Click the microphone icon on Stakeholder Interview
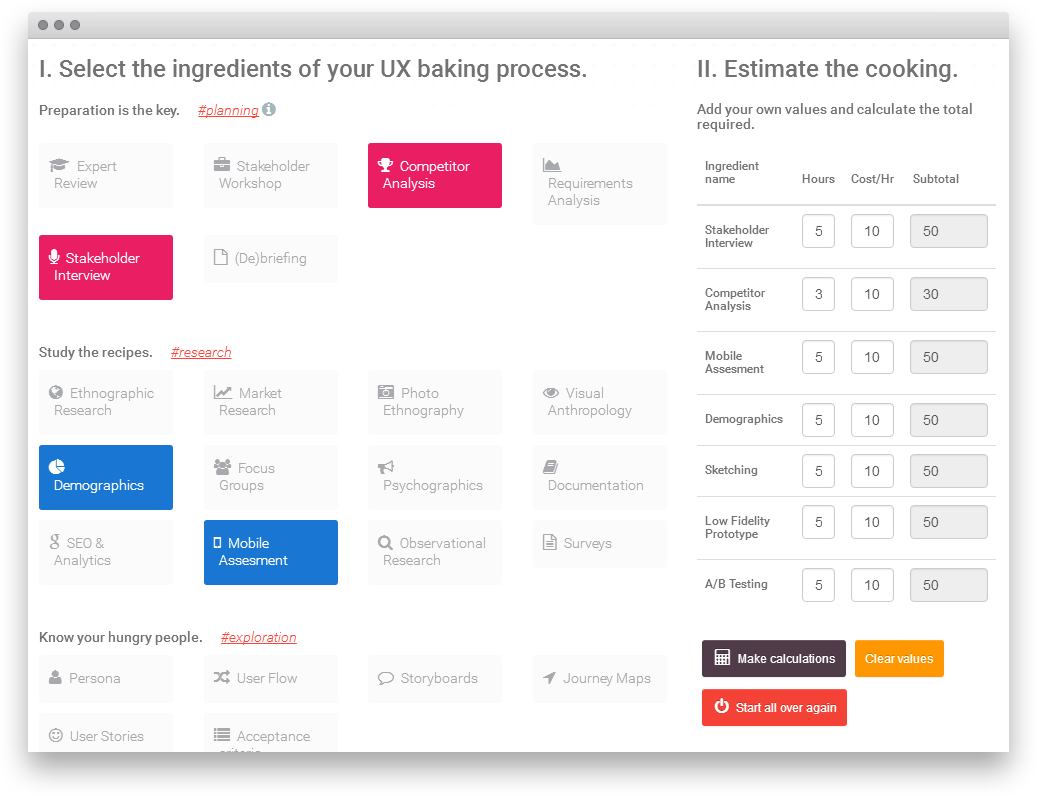This screenshot has height=796, width=1037. tap(54, 258)
